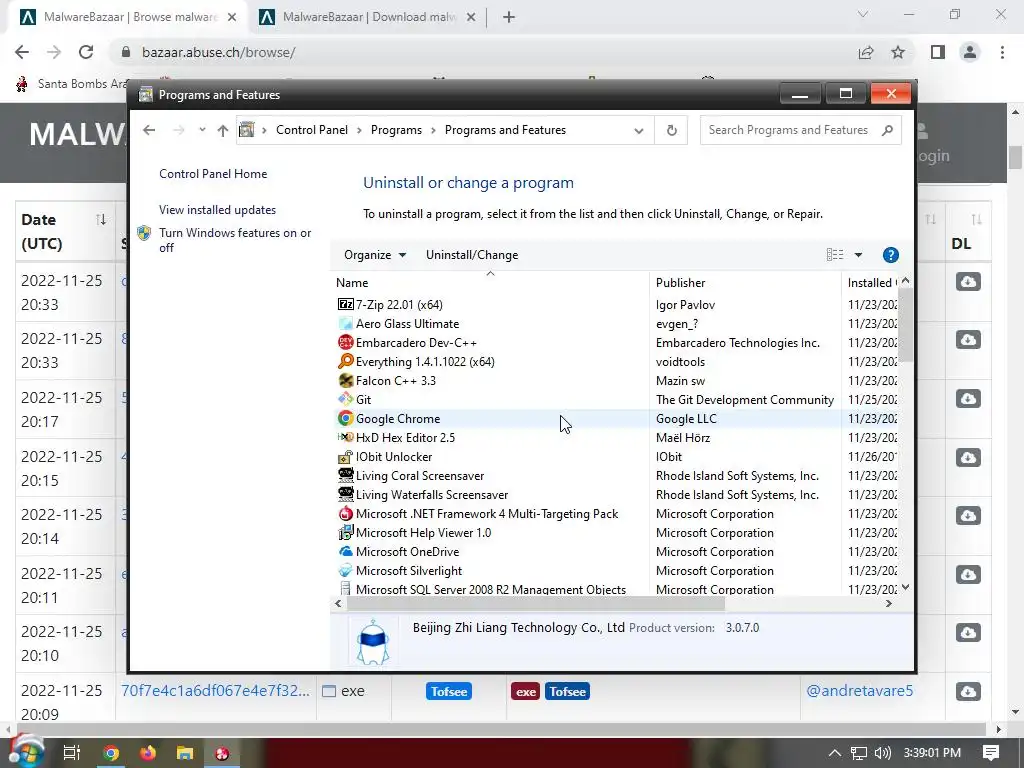Click the programs list vertical scrollbar thumb
Screen dimensions: 1024x768
tap(905, 324)
